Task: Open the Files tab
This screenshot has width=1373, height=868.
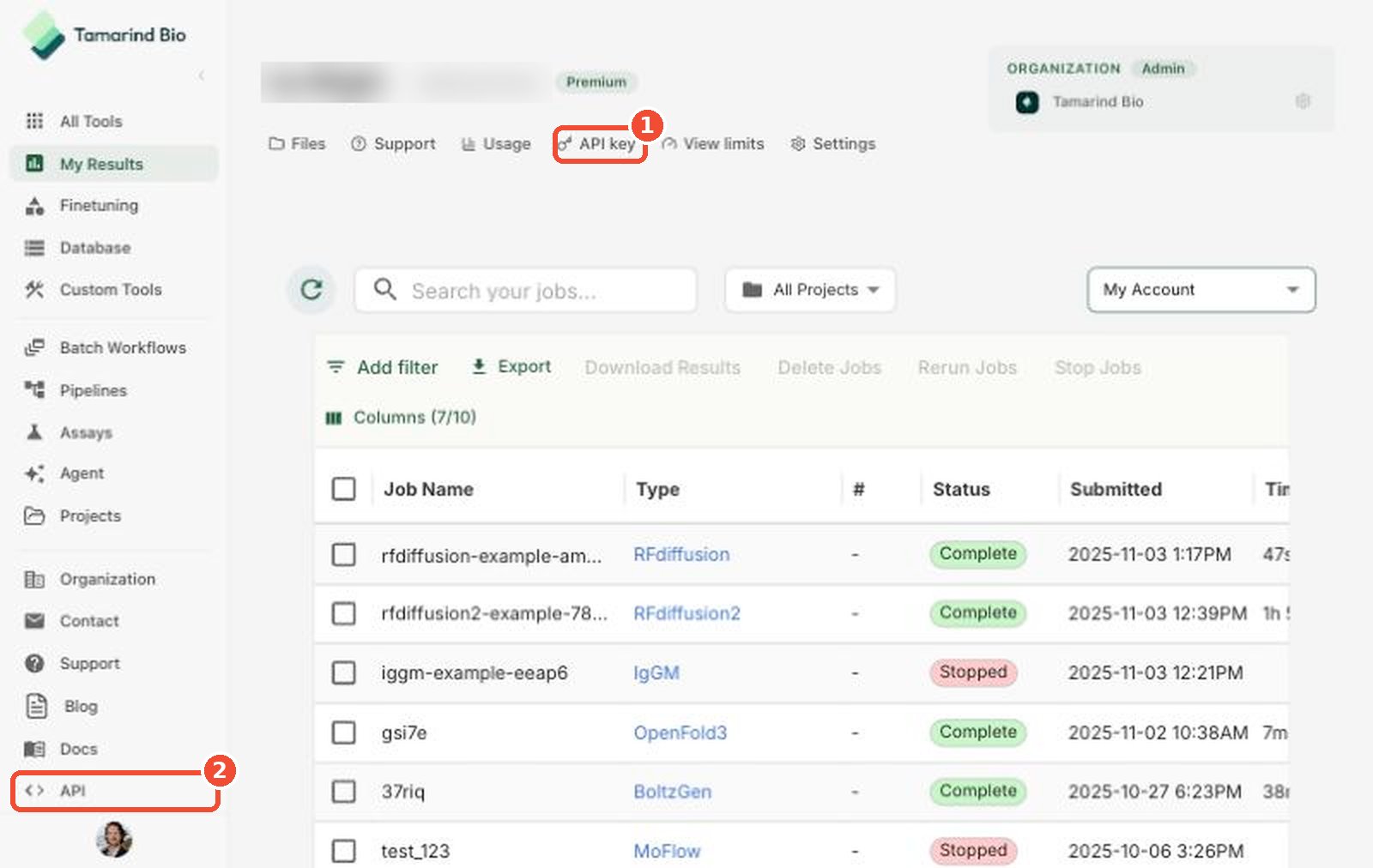Action: (297, 144)
